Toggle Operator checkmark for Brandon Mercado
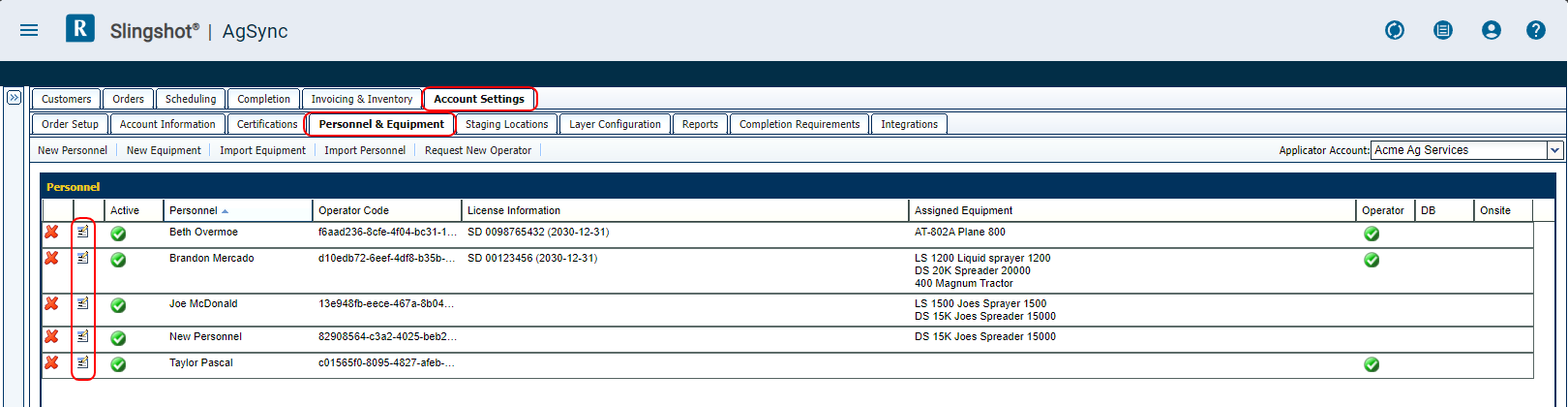 1372,260
